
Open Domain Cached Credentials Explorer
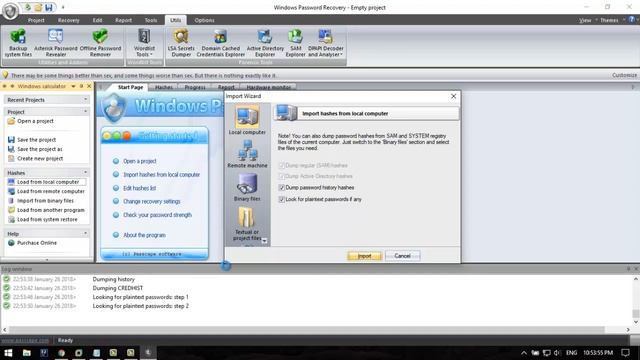pyautogui.click(x=221, y=43)
